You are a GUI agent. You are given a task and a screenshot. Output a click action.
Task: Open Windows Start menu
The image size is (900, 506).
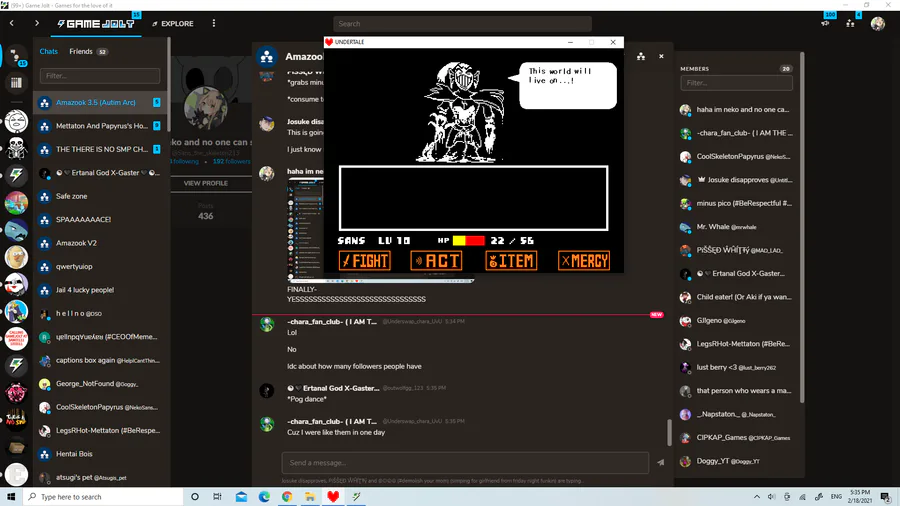coord(11,497)
